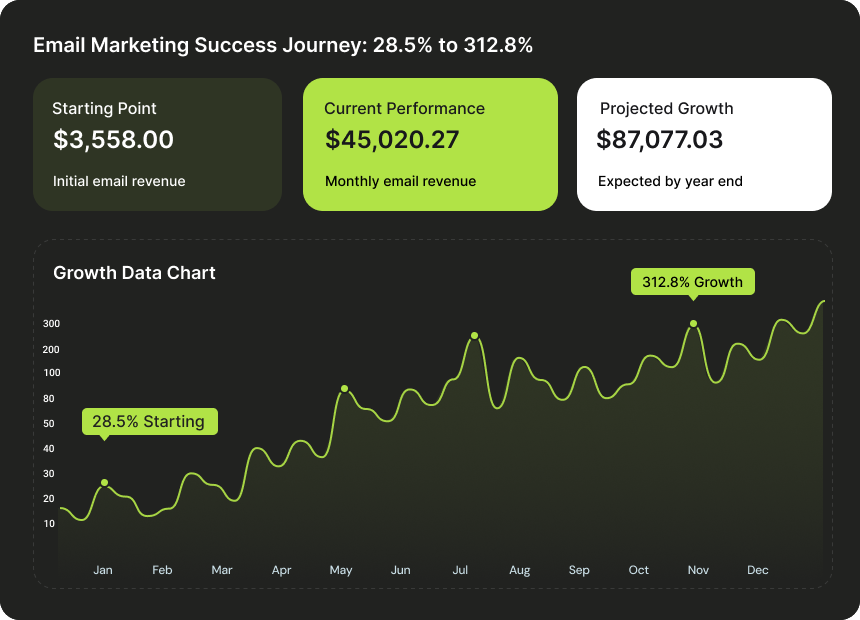
Task: Click the main dashboard title heading
Action: click(x=283, y=45)
